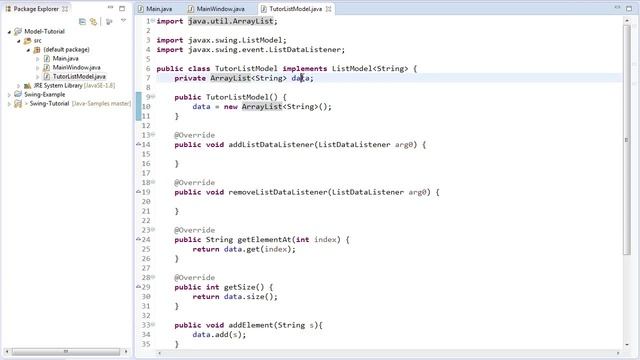This screenshot has width=640, height=360.
Task: Expand the TutorListModel.java tree node
Action: coord(38,77)
